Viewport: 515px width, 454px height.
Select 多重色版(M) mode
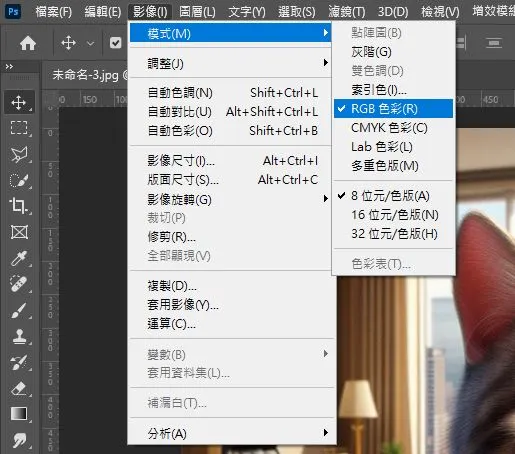[393, 166]
